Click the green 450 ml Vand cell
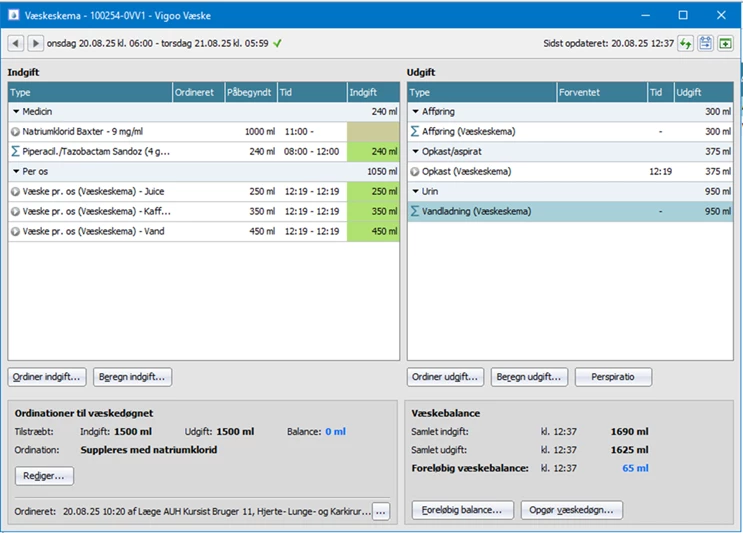The image size is (743, 533). tap(373, 231)
